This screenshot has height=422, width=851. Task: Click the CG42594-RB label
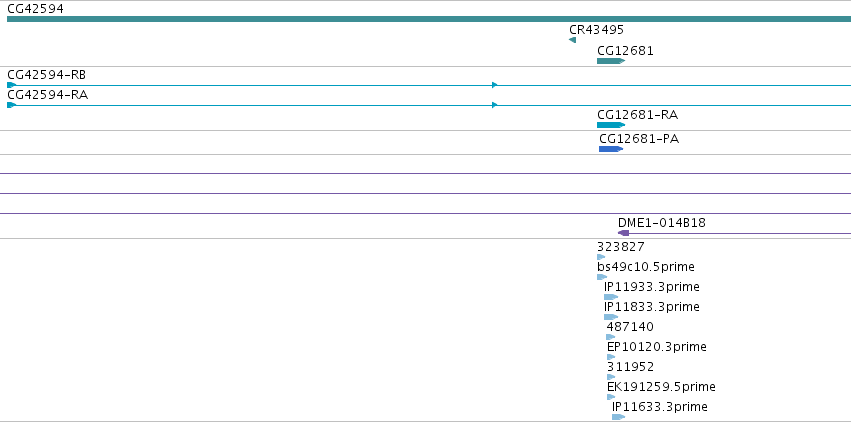[x=47, y=74]
